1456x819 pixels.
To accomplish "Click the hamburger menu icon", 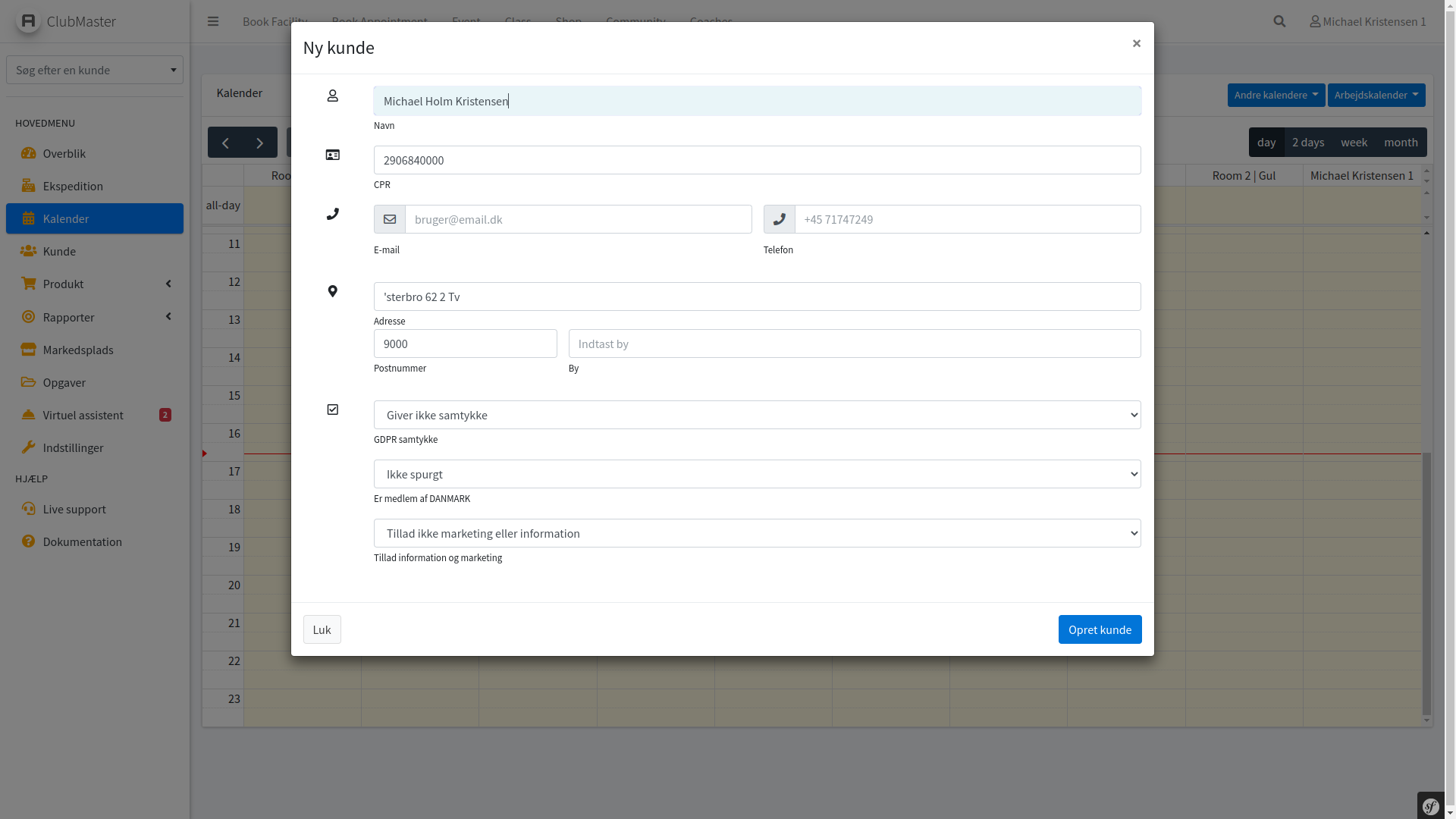I will [x=213, y=21].
